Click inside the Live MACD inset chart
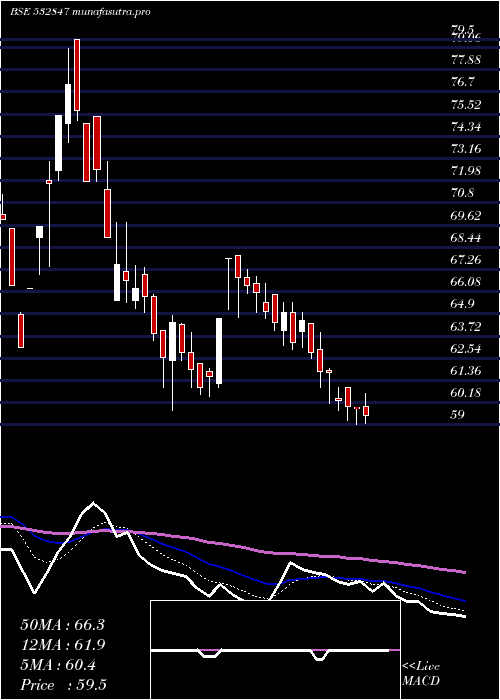Viewport: 500px width, 700px height. coord(275,650)
